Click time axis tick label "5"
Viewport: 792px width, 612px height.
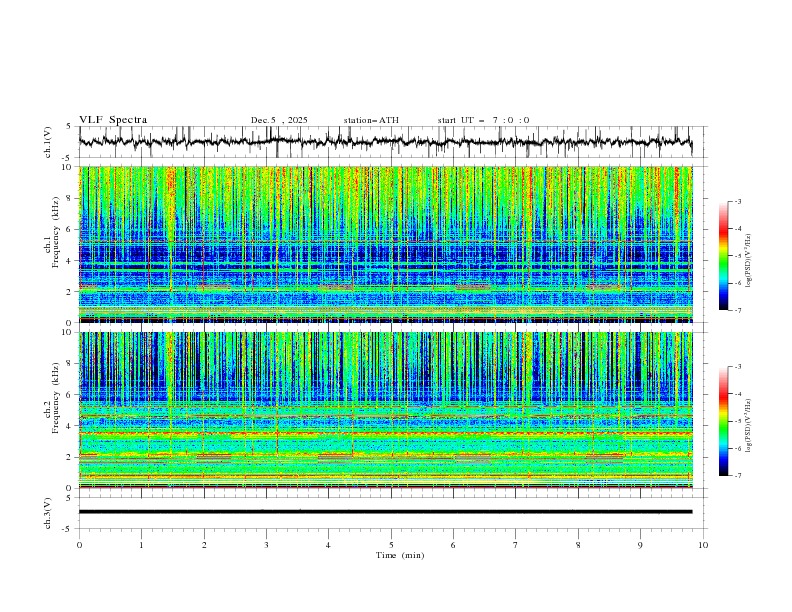(x=391, y=545)
